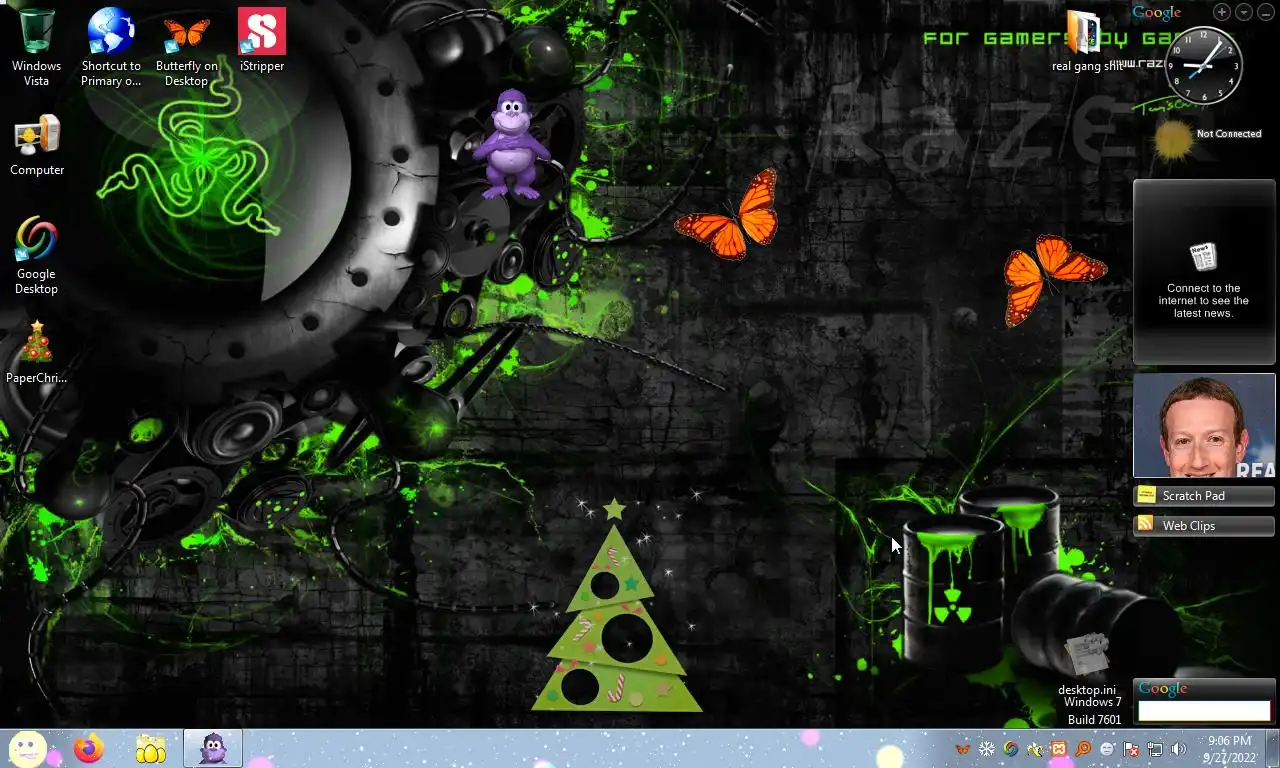Open the network connection tray icon
1280x768 pixels.
pyautogui.click(x=1155, y=749)
